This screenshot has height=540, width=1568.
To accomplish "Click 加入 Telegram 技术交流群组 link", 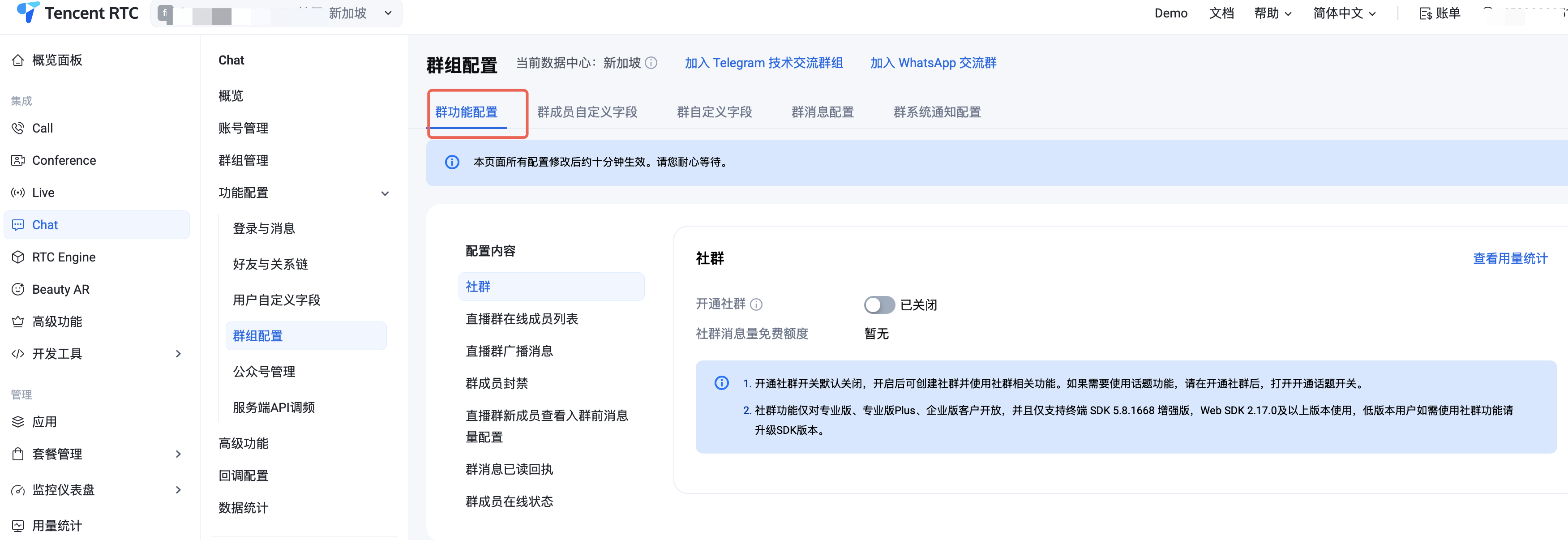I will click(x=763, y=63).
